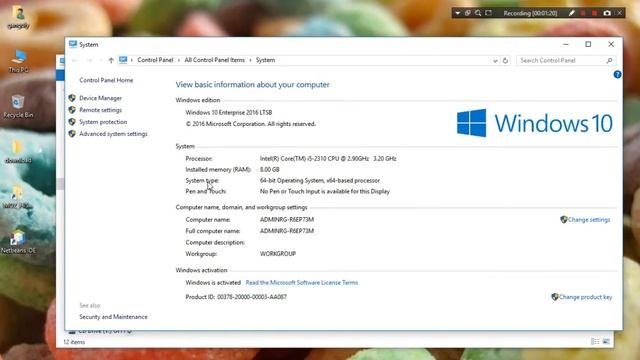Image resolution: width=640 pixels, height=360 pixels.
Task: Click the recorder pencil draw icon
Action: click(x=571, y=13)
